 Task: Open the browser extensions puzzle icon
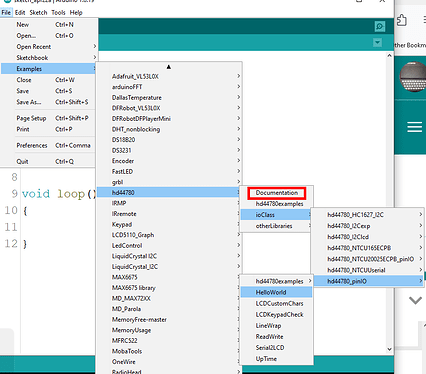tap(402, 20)
